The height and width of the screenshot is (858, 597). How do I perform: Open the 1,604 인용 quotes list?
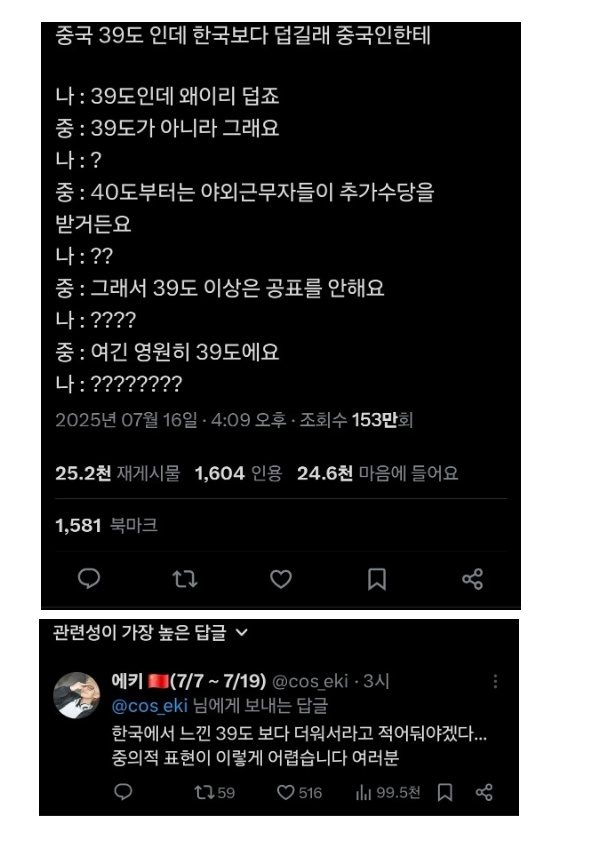(x=239, y=473)
